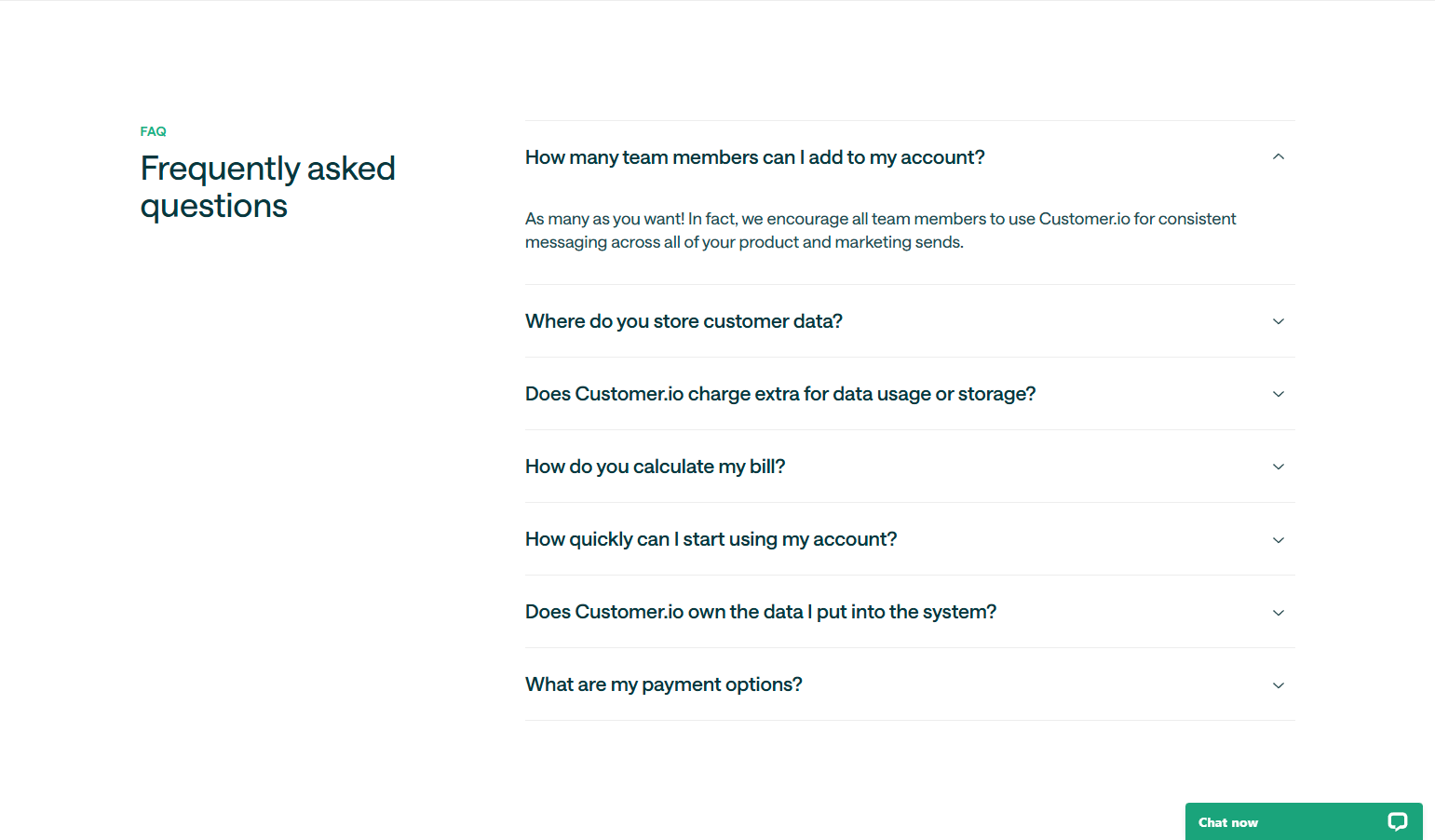Image resolution: width=1435 pixels, height=840 pixels.
Task: Click the answer text under the first question
Action: (879, 229)
